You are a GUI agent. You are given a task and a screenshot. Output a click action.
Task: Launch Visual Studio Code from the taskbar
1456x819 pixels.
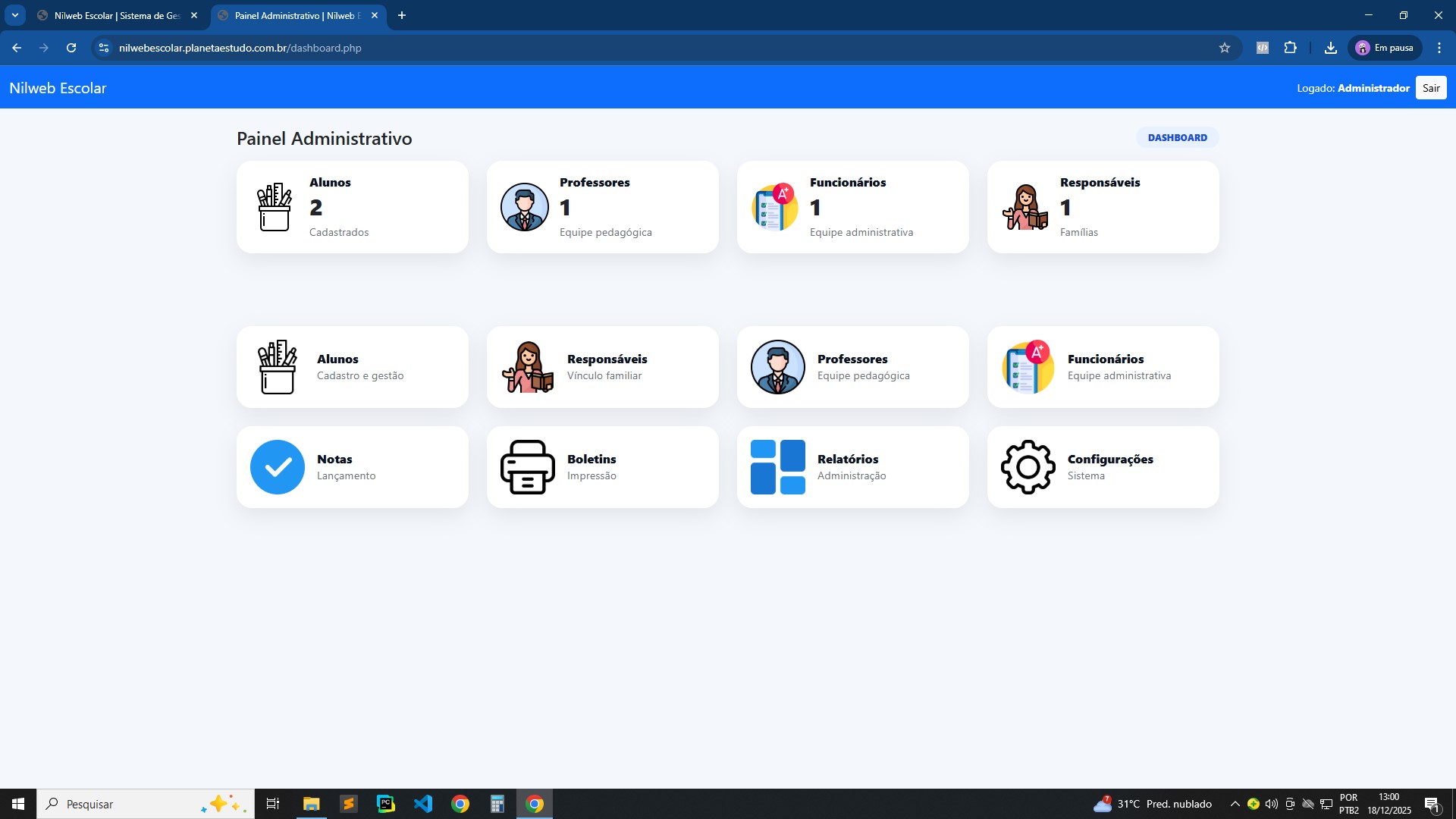point(422,803)
